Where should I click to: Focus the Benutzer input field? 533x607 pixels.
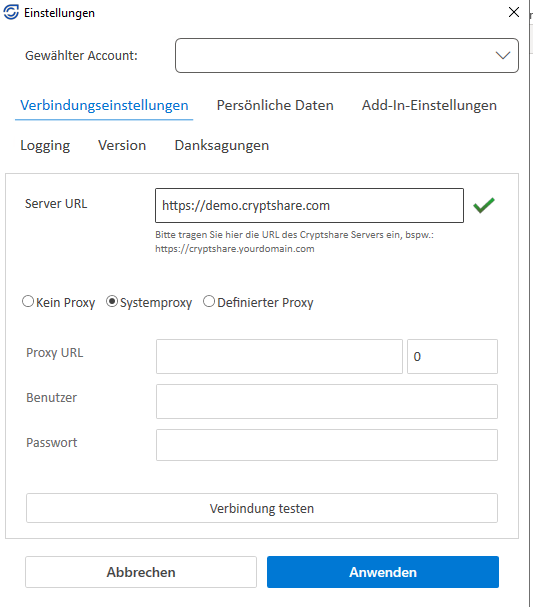(327, 401)
